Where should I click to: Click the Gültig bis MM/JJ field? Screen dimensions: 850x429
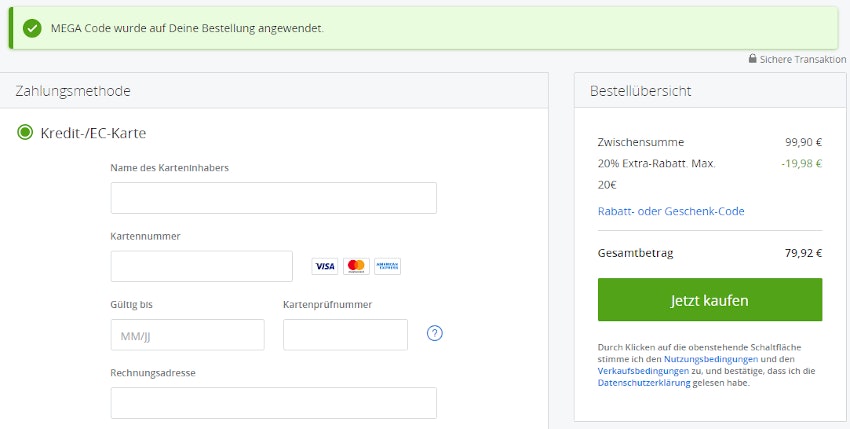click(187, 335)
